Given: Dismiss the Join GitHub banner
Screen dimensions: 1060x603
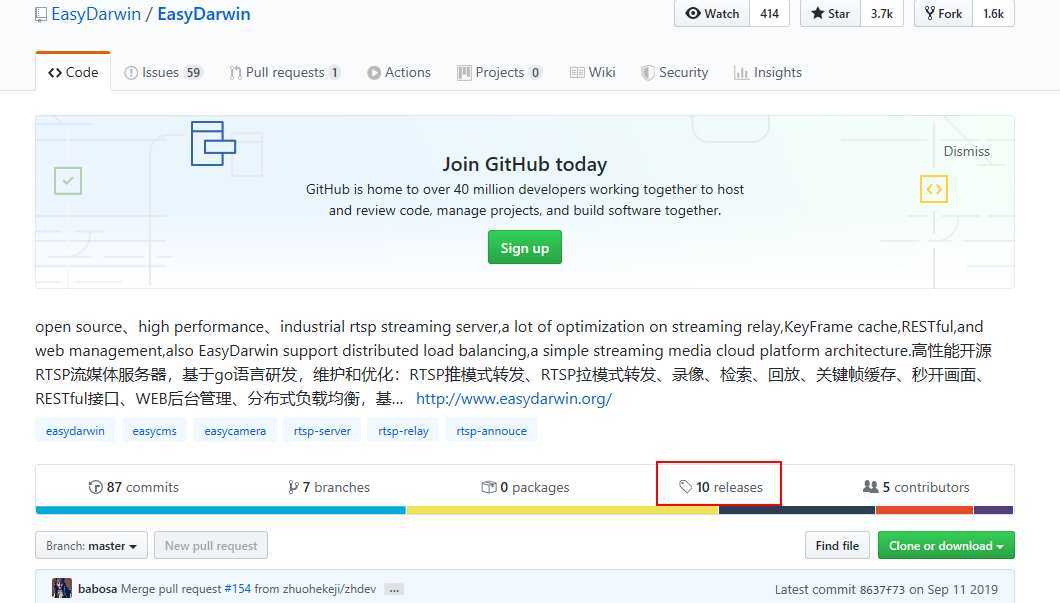Looking at the screenshot, I should tap(966, 151).
